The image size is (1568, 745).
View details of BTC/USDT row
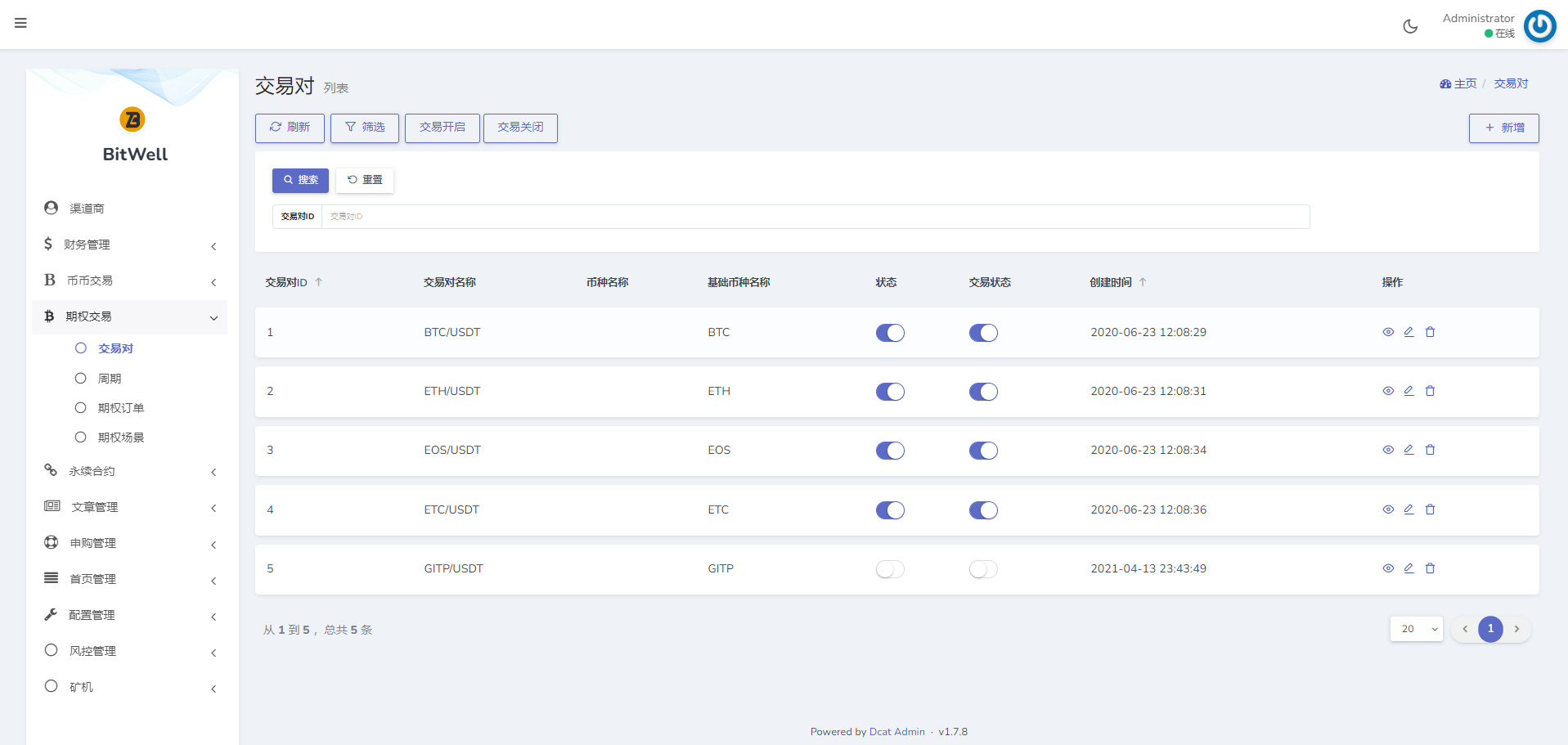click(1388, 332)
